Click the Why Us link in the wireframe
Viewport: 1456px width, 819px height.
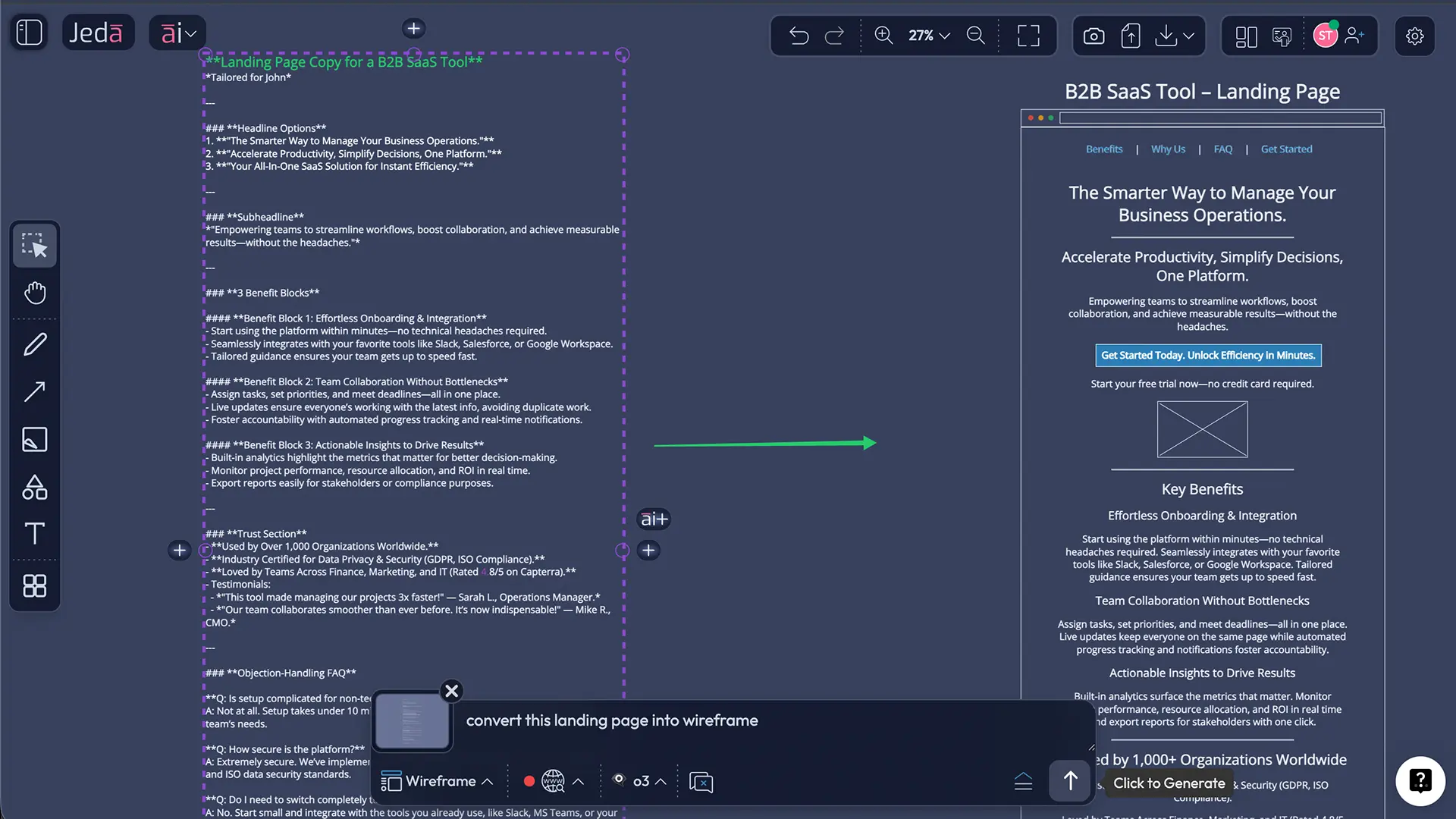point(1168,149)
